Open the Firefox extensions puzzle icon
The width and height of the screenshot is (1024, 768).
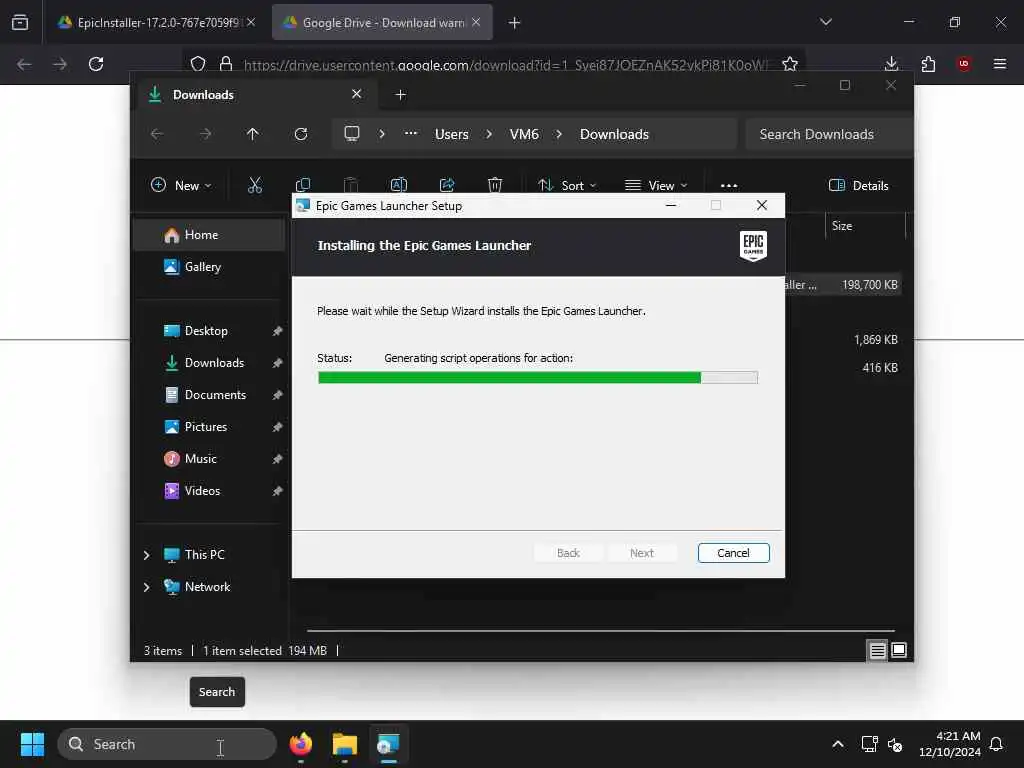pos(928,64)
